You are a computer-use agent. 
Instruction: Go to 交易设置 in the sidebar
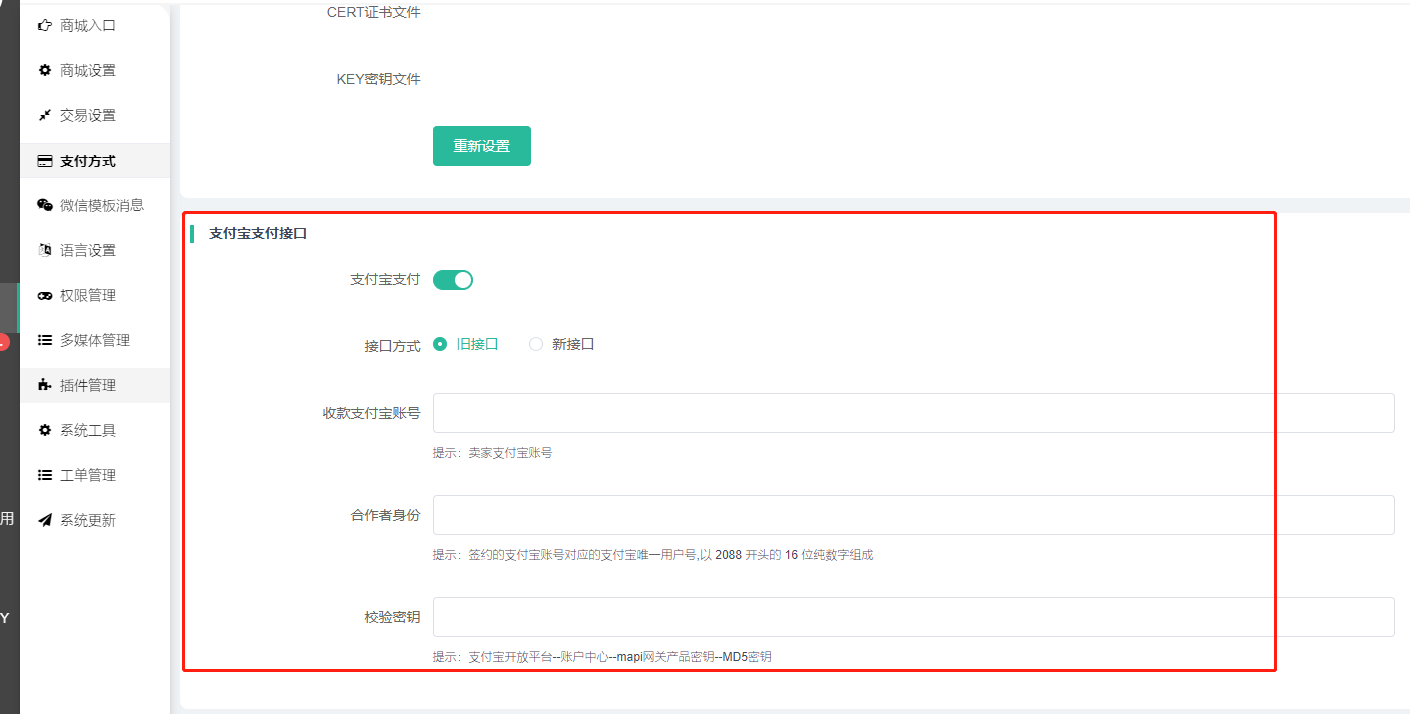[95, 115]
